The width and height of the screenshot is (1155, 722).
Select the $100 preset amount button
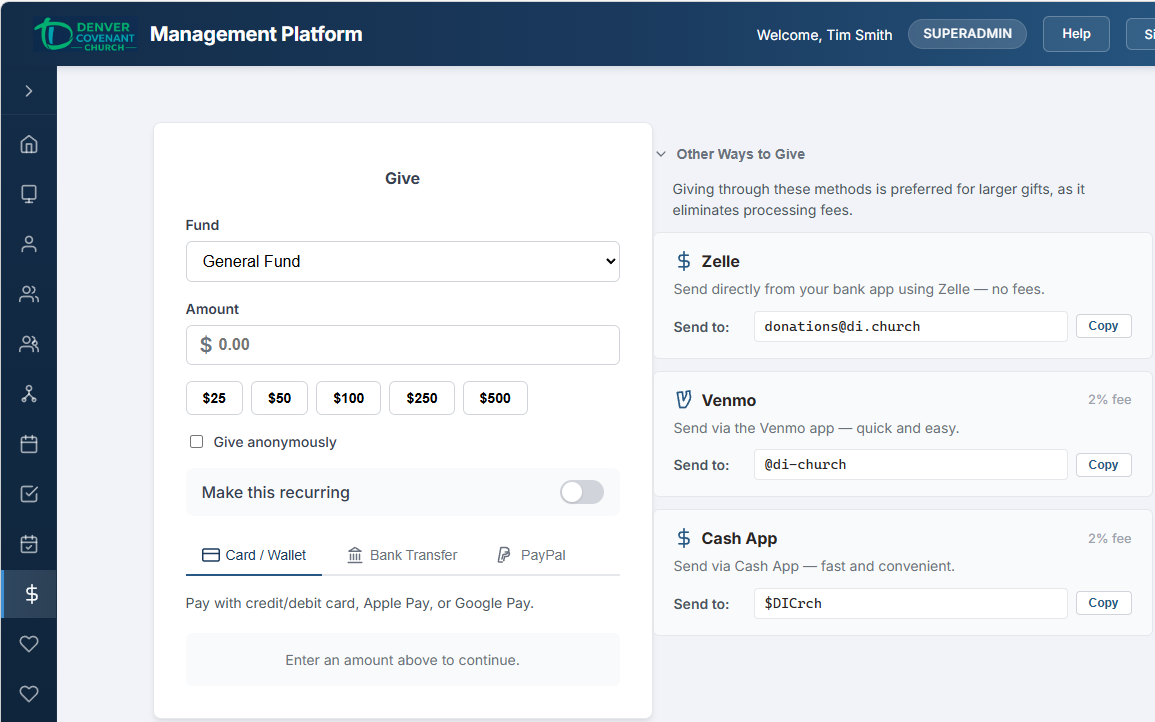tap(348, 398)
